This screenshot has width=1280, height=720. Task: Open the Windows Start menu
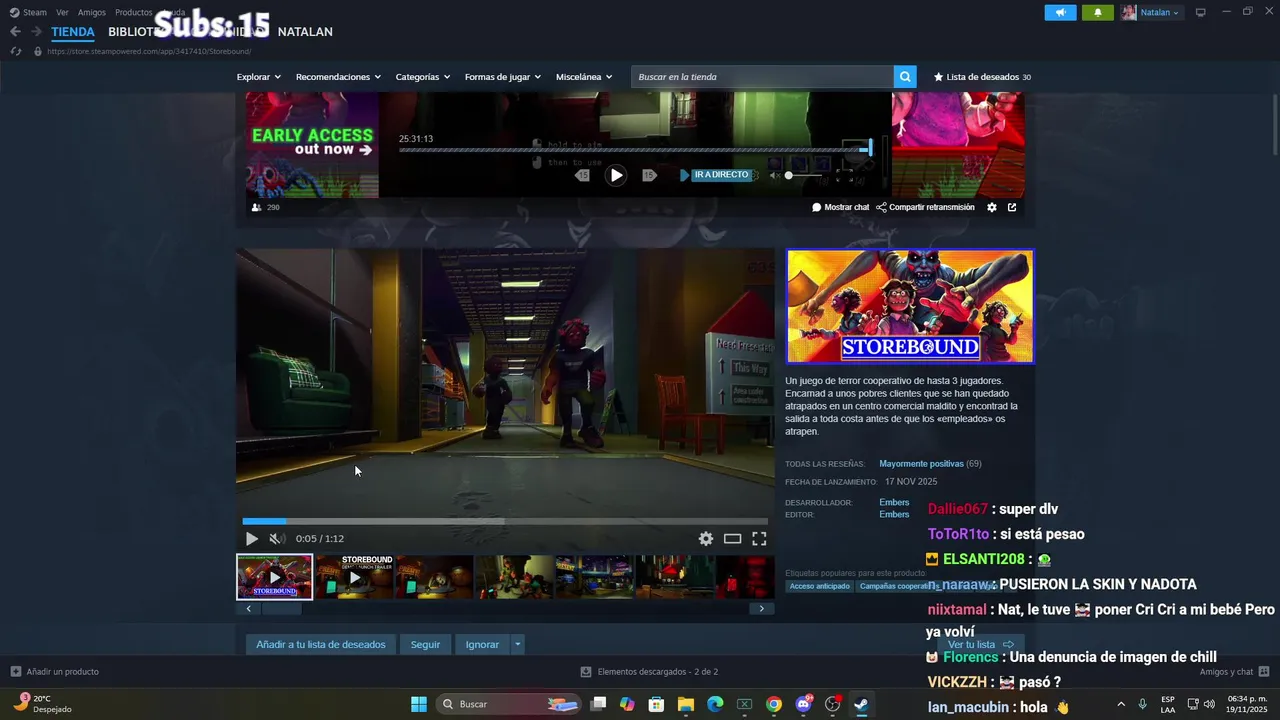point(419,704)
